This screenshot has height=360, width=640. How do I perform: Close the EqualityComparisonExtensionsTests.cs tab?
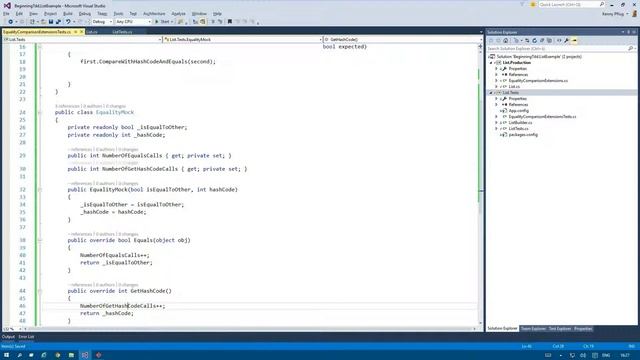click(x=81, y=32)
